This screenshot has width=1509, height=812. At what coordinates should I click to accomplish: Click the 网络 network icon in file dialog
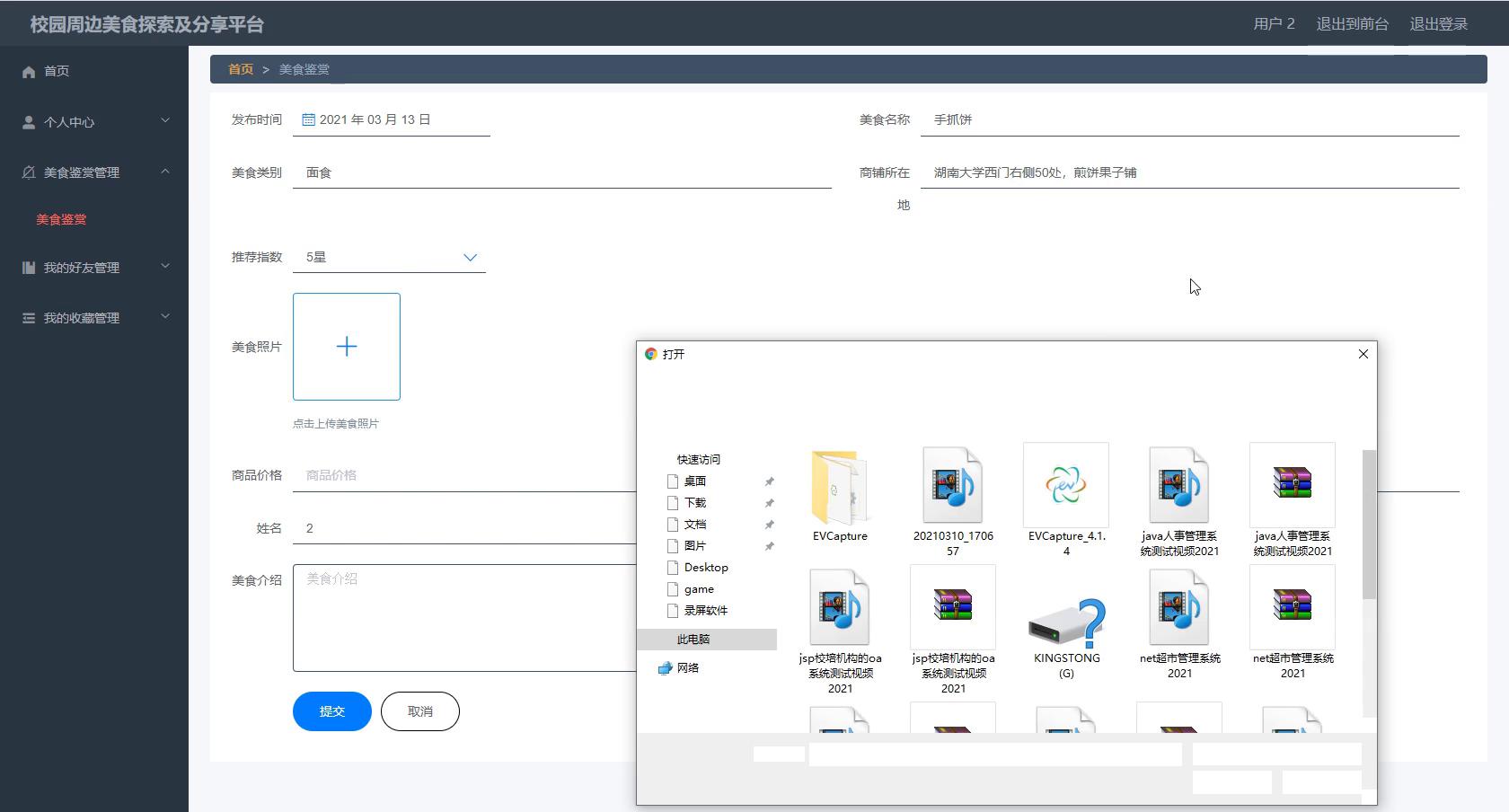pos(666,668)
